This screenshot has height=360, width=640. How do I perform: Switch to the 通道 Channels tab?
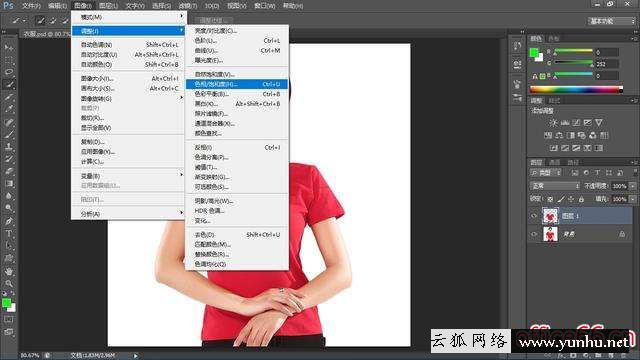click(x=554, y=162)
